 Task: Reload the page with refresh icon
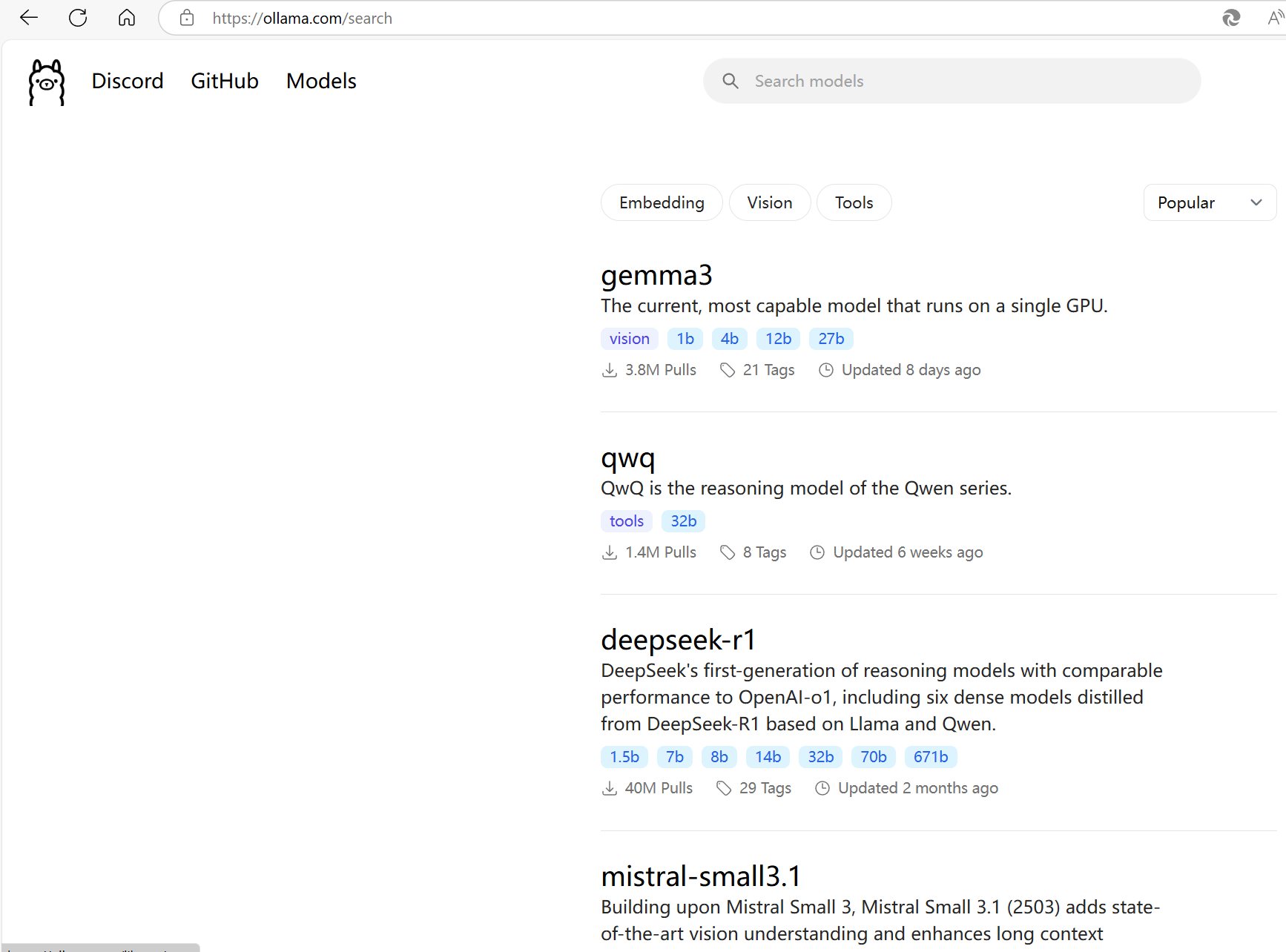tap(78, 18)
